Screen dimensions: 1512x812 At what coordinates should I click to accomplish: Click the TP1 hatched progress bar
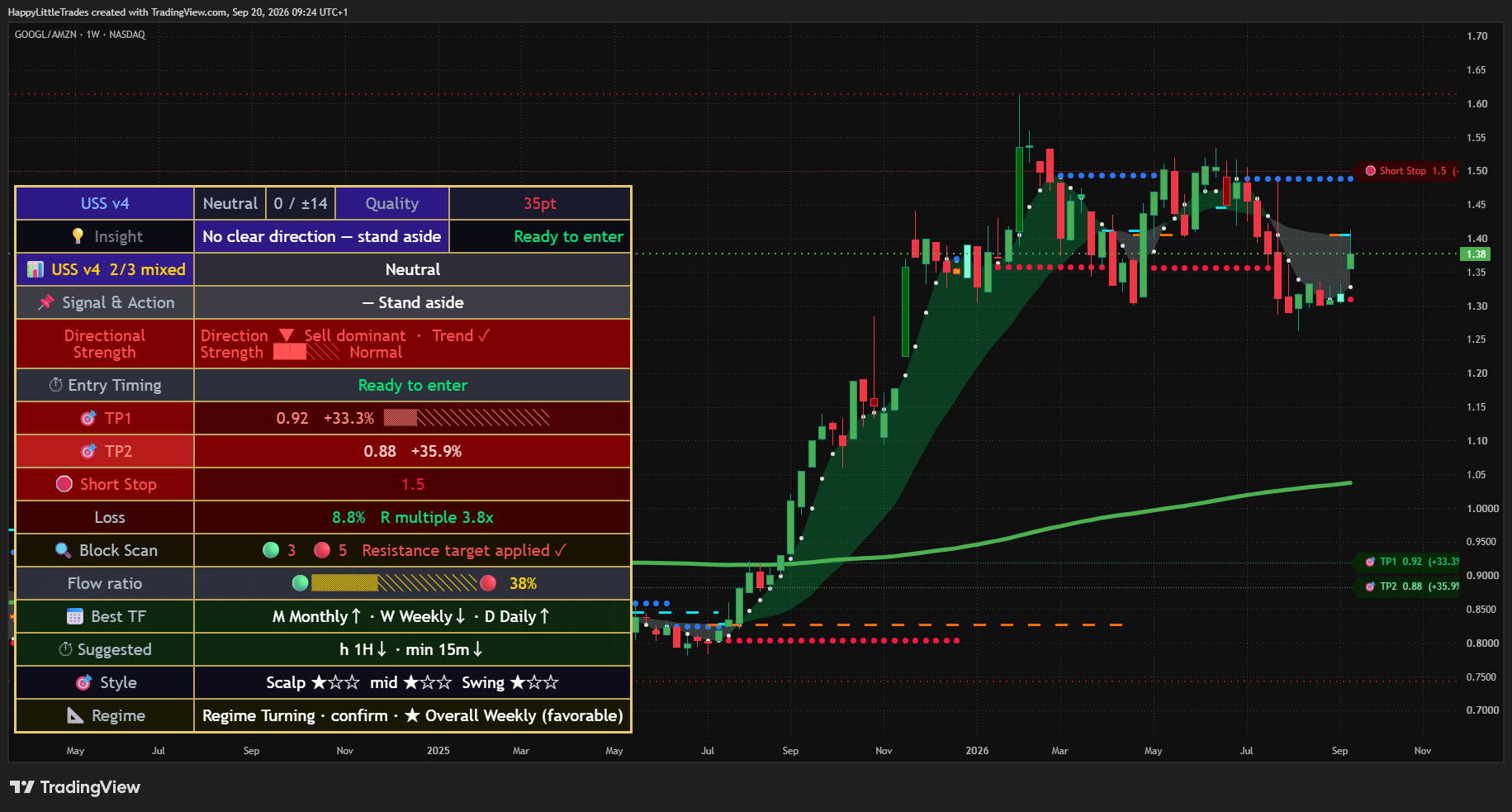467,418
